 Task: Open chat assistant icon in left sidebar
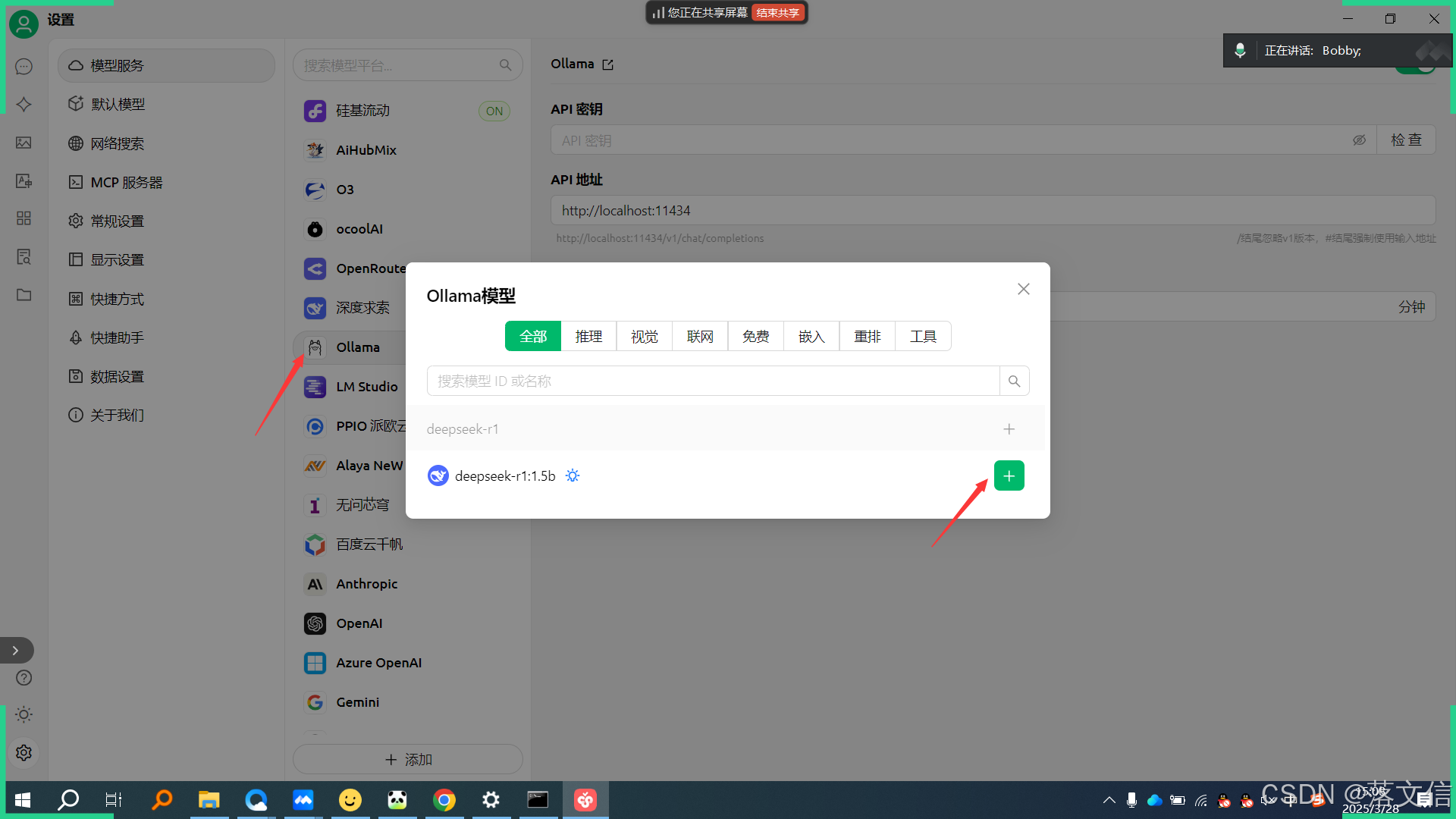(x=24, y=66)
